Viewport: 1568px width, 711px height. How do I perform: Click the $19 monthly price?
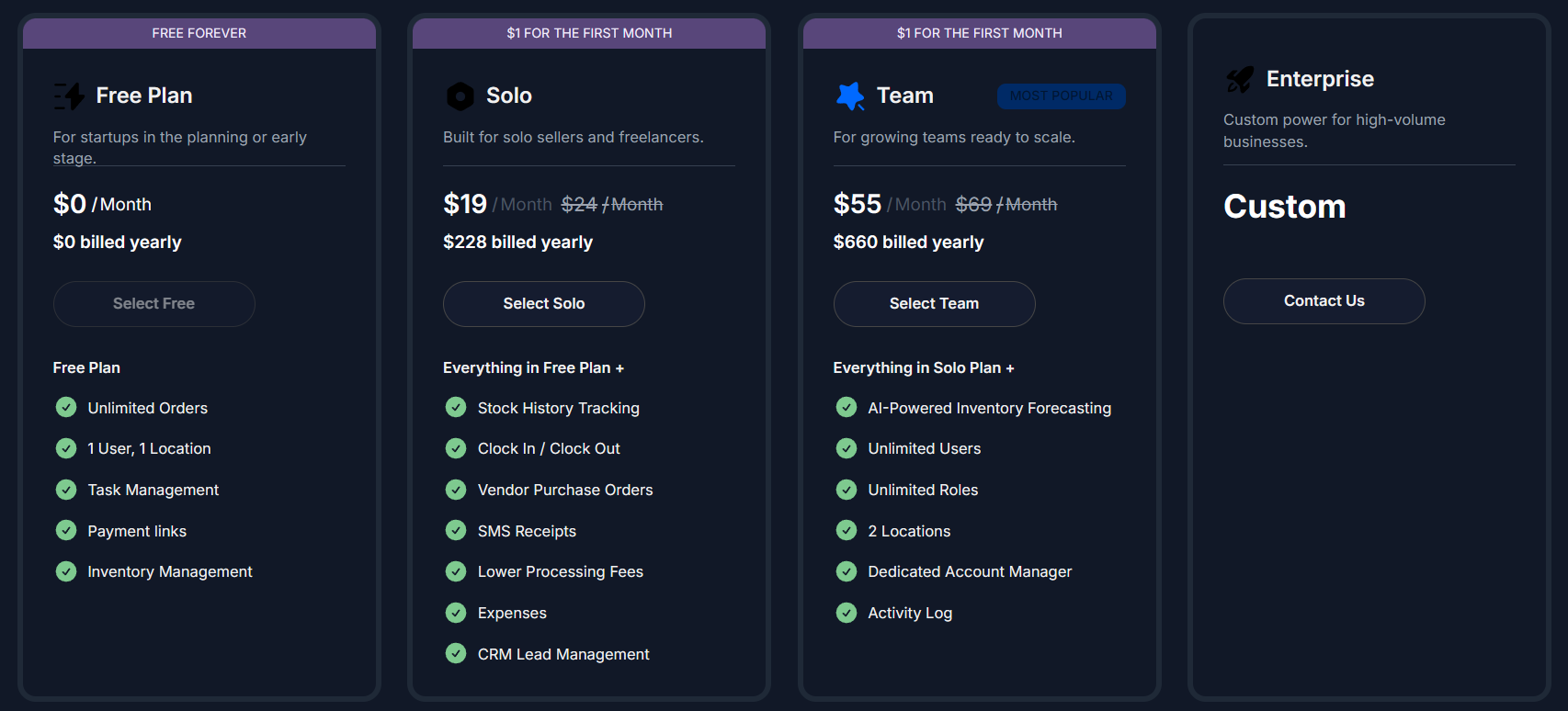point(465,204)
